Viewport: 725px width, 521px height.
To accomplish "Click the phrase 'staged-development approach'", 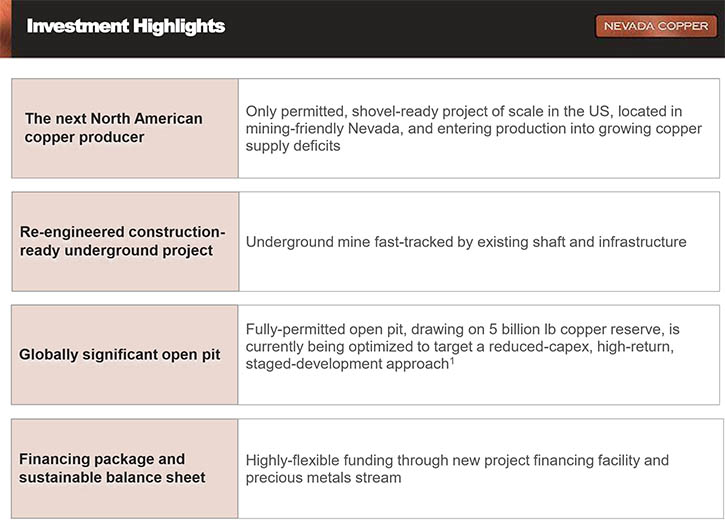I will tap(346, 364).
